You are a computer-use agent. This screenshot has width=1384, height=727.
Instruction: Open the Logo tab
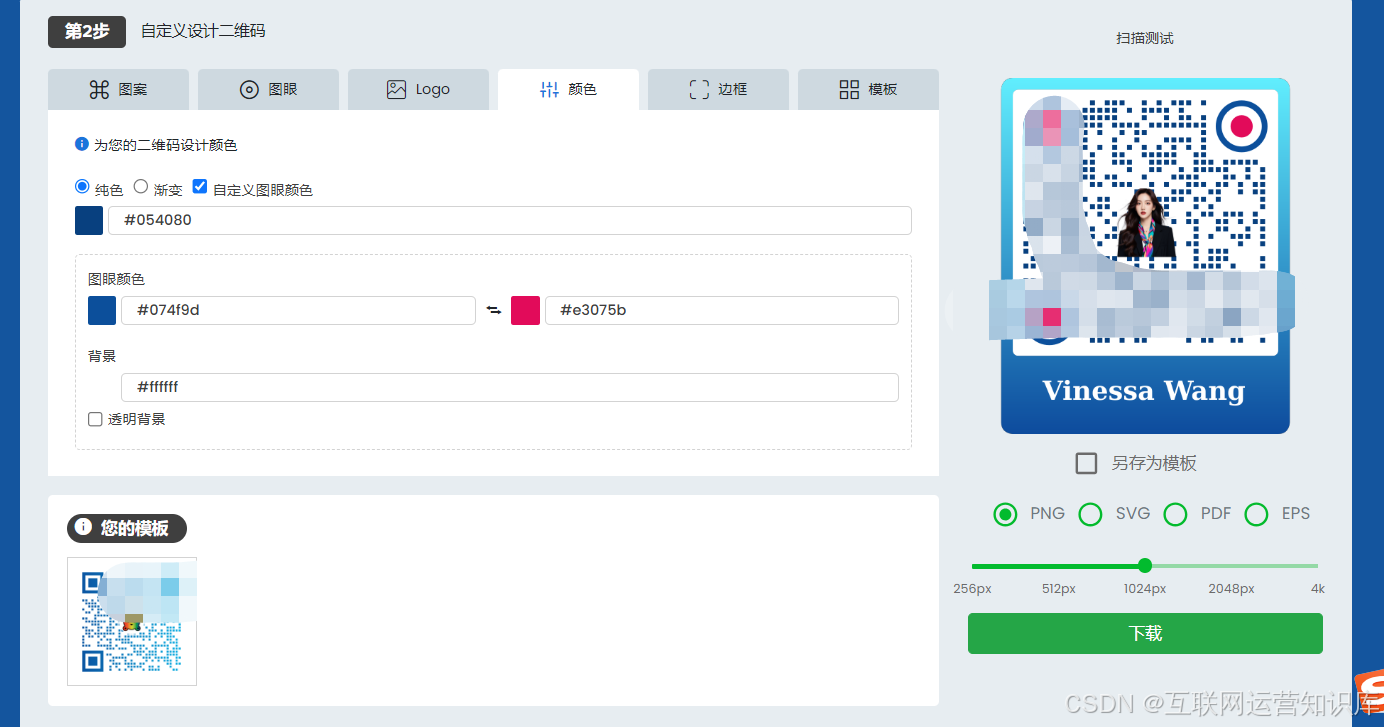418,89
